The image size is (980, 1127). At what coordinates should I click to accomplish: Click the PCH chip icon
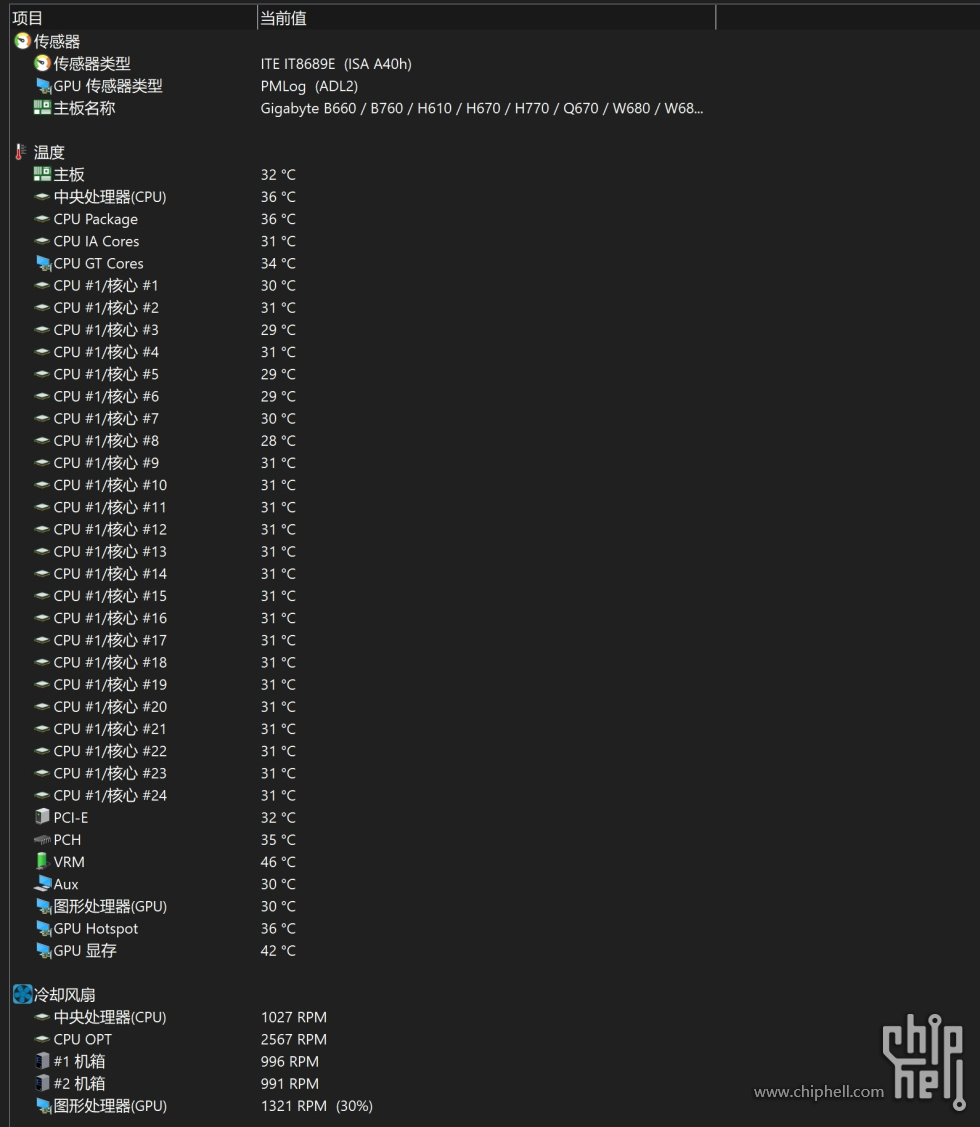click(x=42, y=840)
